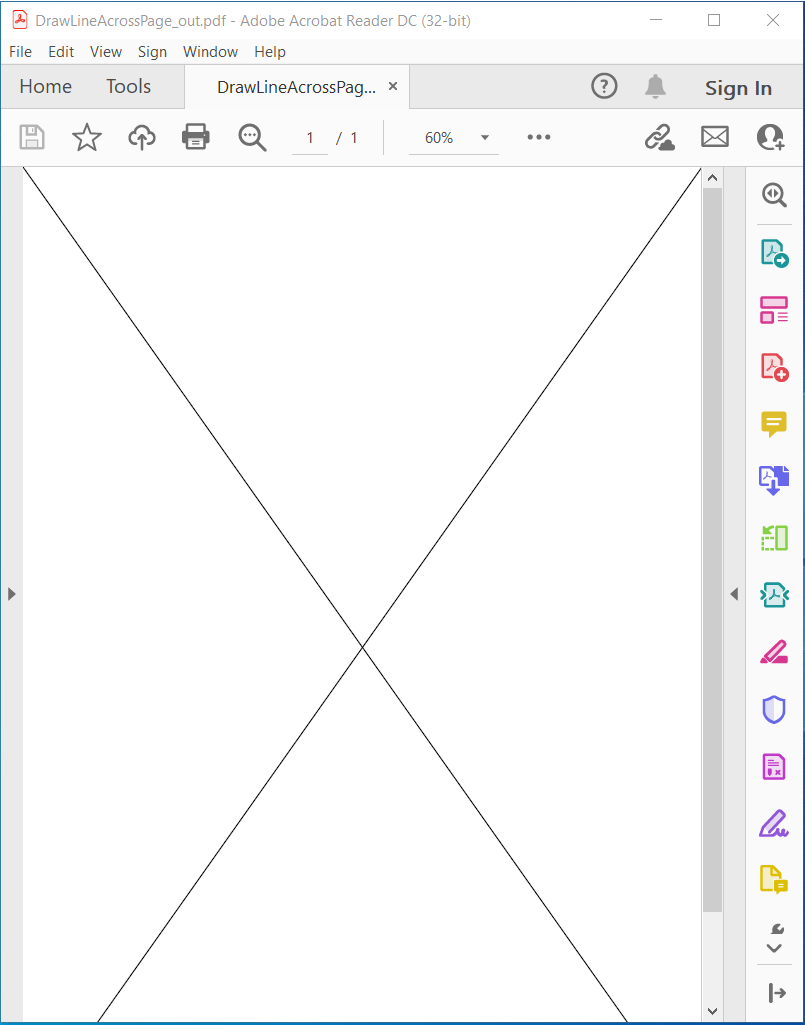The image size is (805, 1025).
Task: Switch to the Home tab
Action: (x=45, y=86)
